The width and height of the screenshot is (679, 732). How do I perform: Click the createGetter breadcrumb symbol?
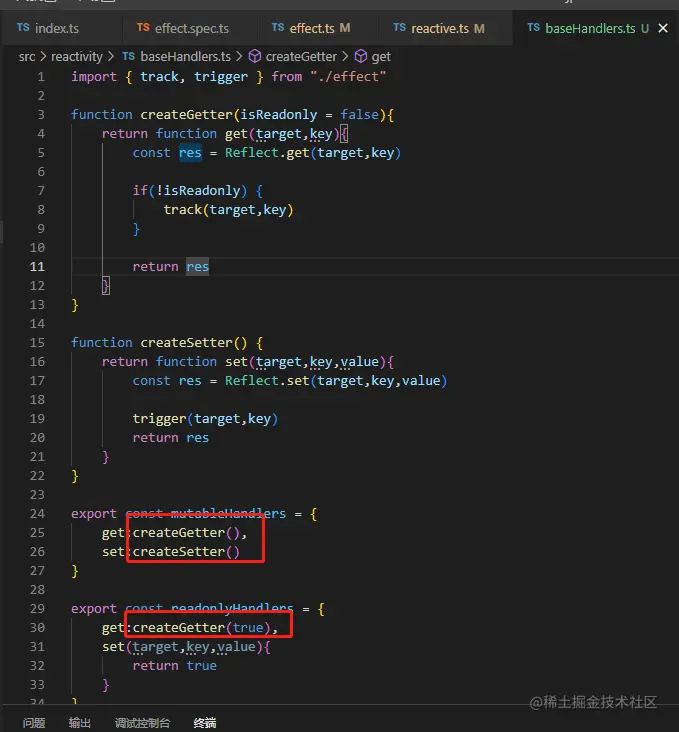(301, 56)
